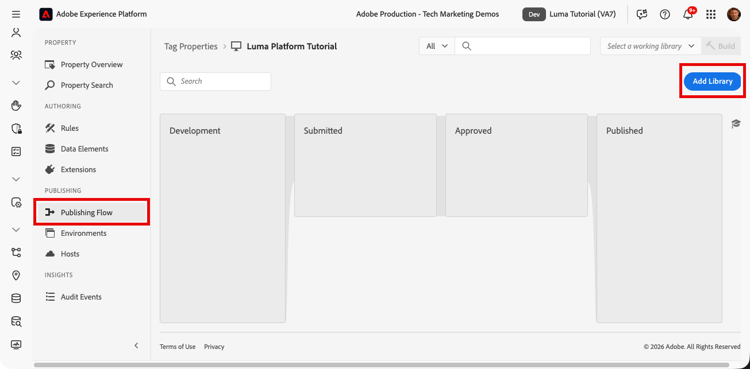750x369 pixels.
Task: Click the people group icon in left rail
Action: (x=16, y=55)
